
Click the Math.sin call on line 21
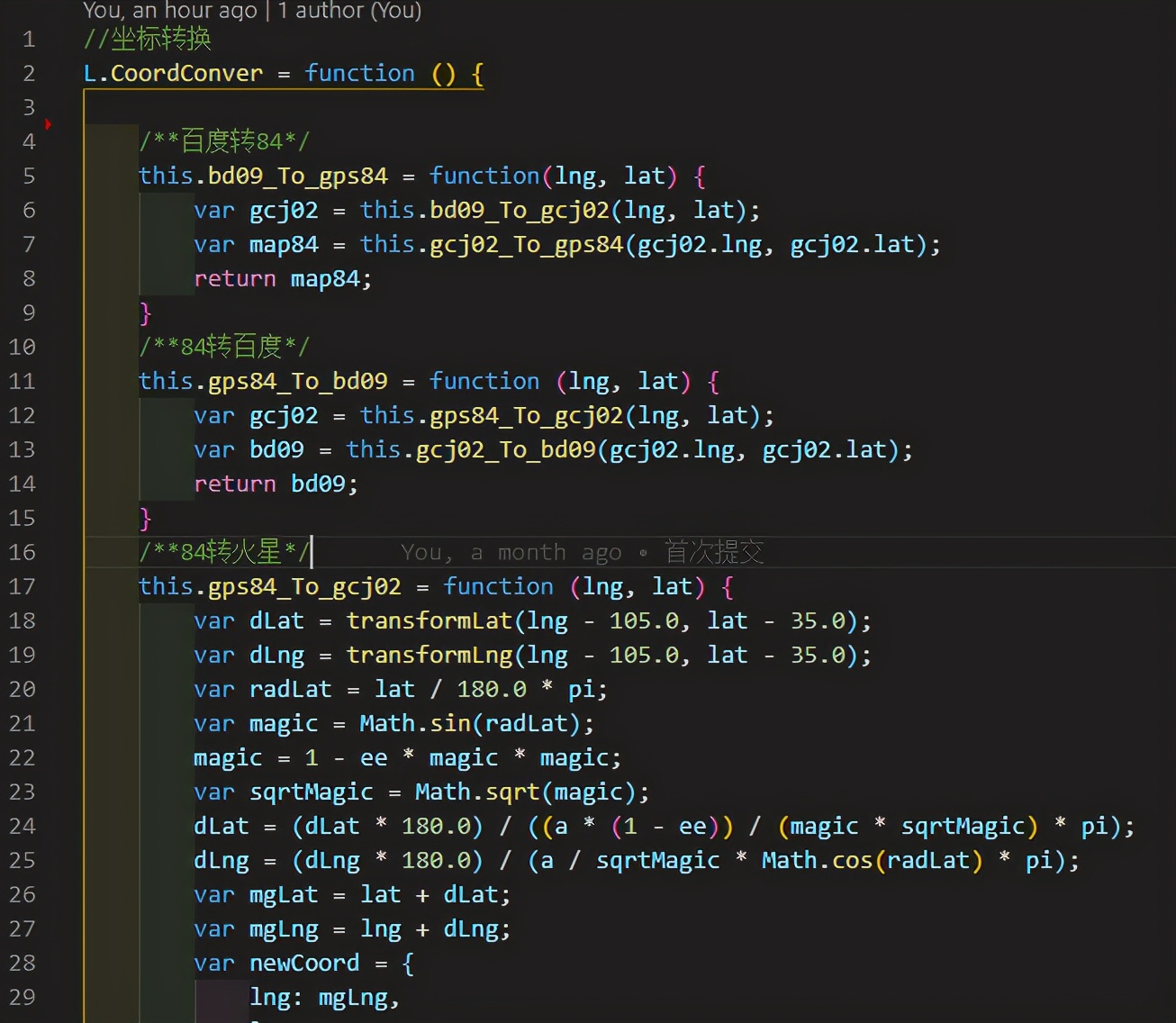[x=414, y=723]
